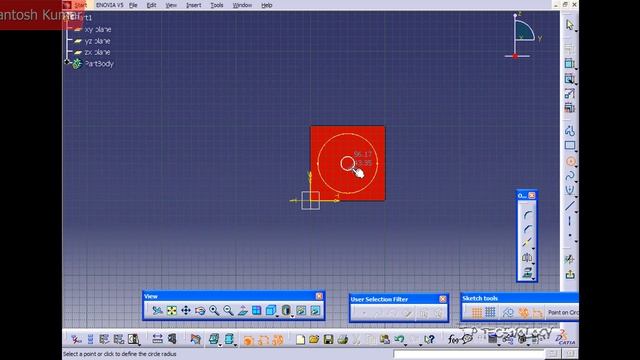Image resolution: width=640 pixels, height=360 pixels.
Task: Click the status bar command input field
Action: pyautogui.click(x=469, y=354)
